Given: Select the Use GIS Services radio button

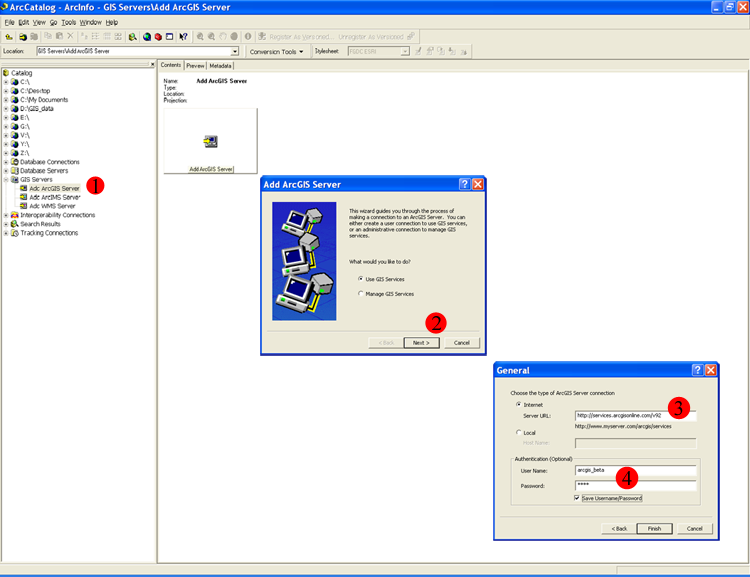Looking at the screenshot, I should coord(361,278).
